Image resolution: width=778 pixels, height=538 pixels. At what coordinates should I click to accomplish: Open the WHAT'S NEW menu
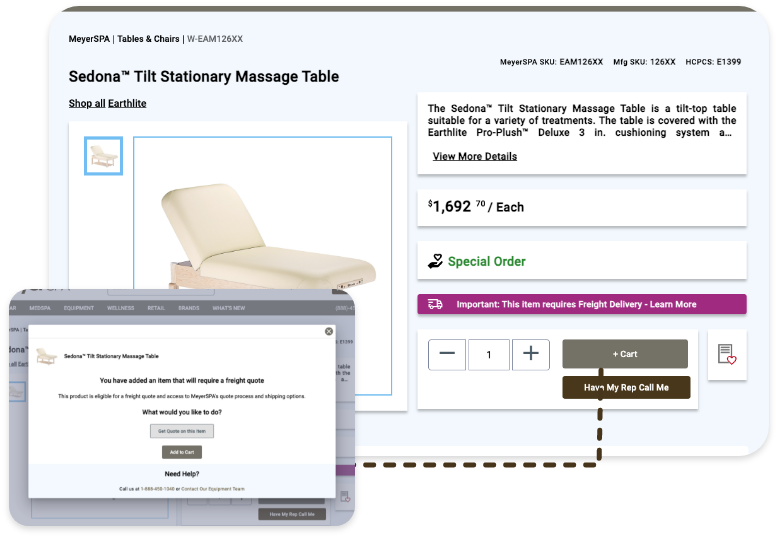pyautogui.click(x=229, y=308)
